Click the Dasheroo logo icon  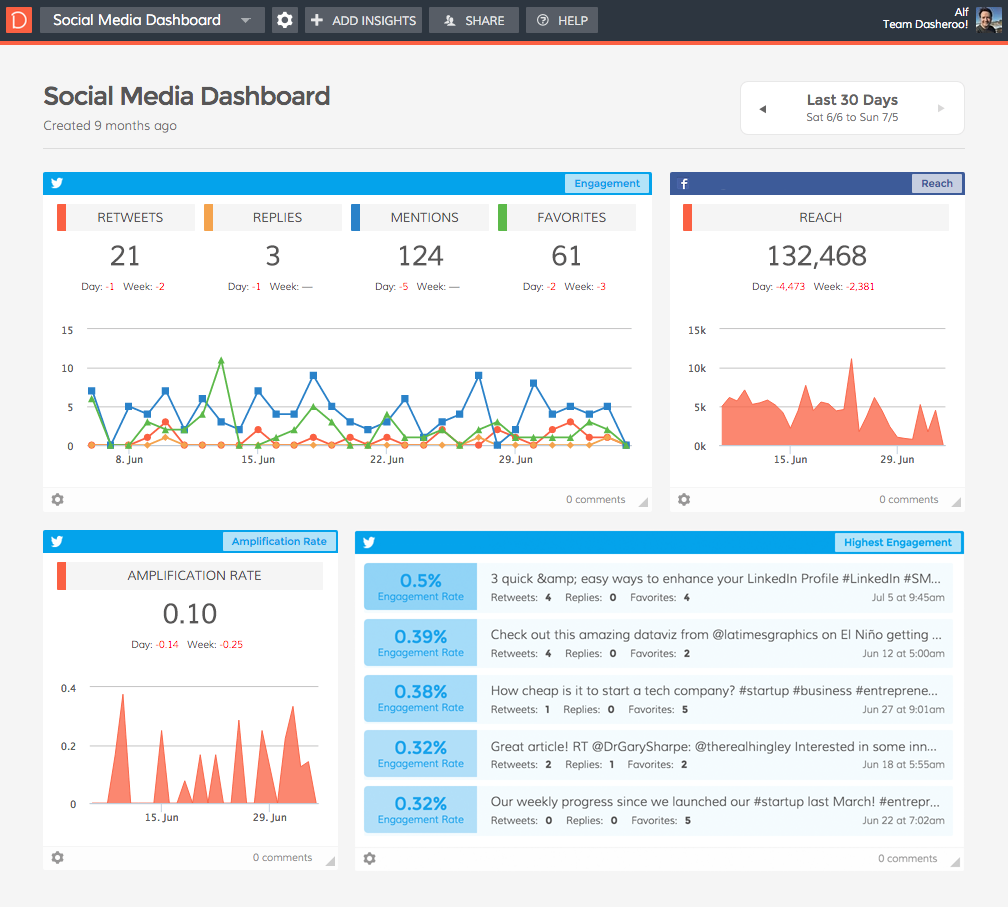click(17, 19)
